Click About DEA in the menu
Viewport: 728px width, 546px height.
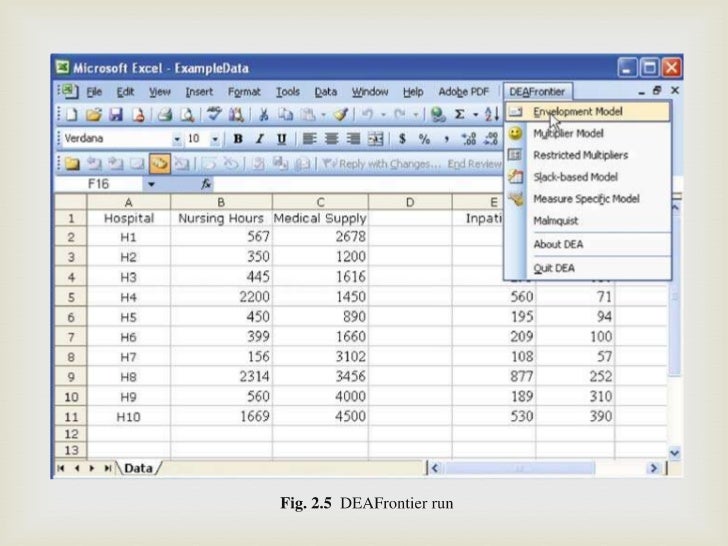coord(588,244)
